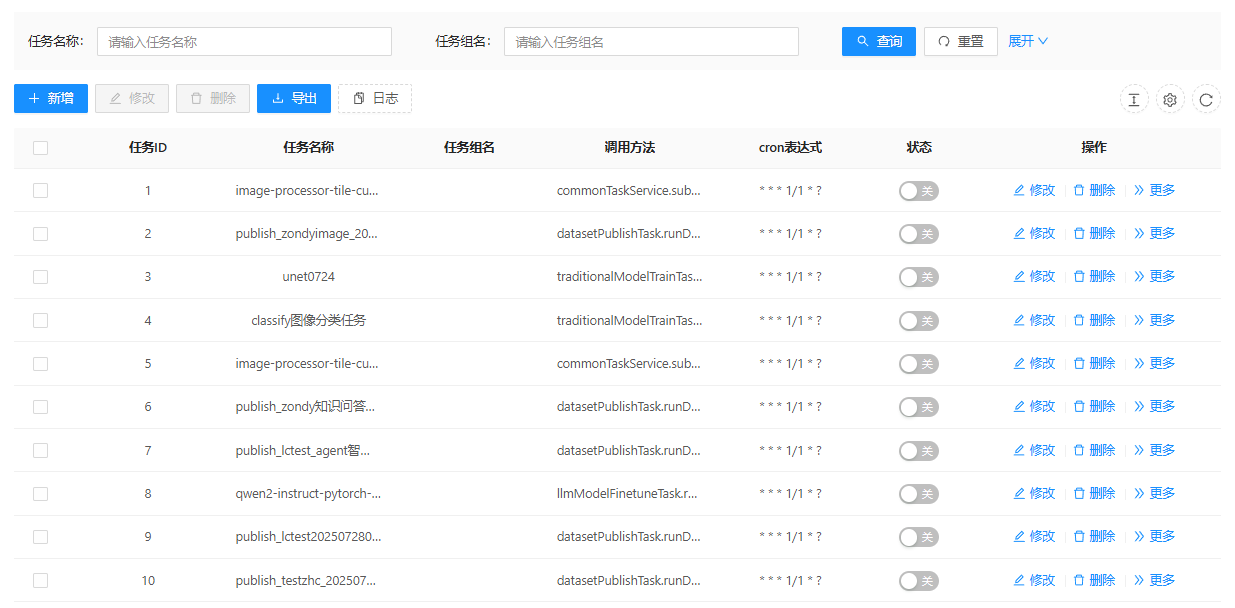This screenshot has height=608, width=1235.
Task: Click 删除 delete link for task ID 6
Action: pos(1094,406)
